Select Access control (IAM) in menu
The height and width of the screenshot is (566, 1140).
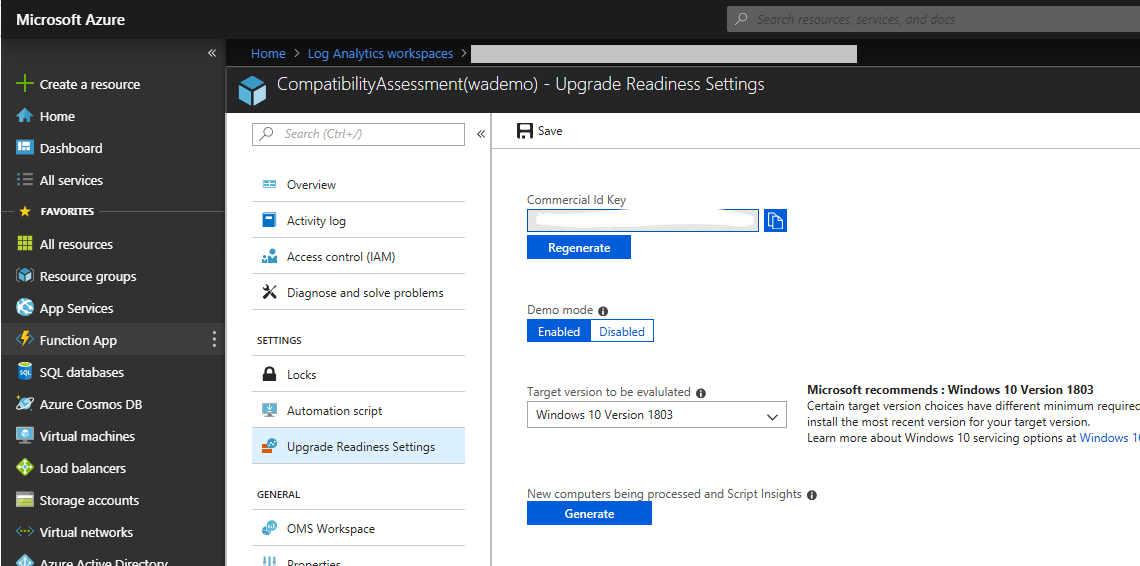coord(340,257)
